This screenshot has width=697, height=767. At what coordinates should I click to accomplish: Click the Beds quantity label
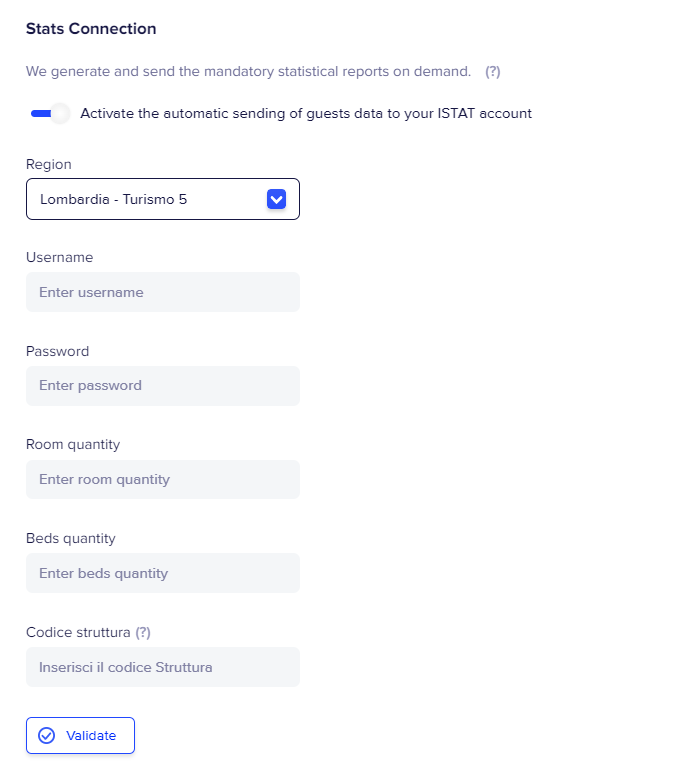70,538
